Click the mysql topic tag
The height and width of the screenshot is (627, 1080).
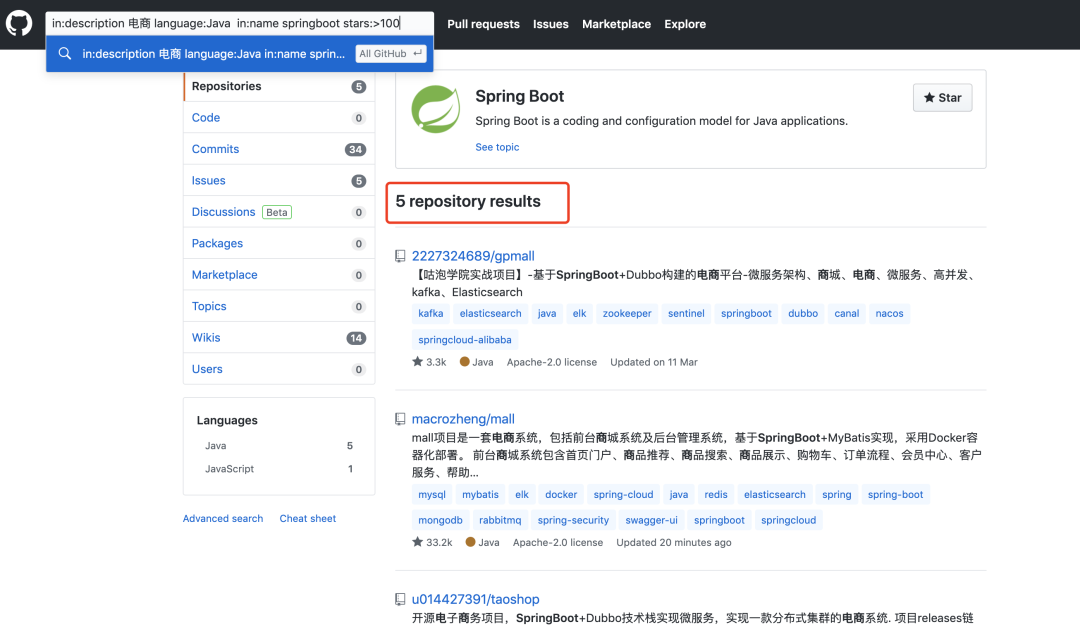coord(432,495)
